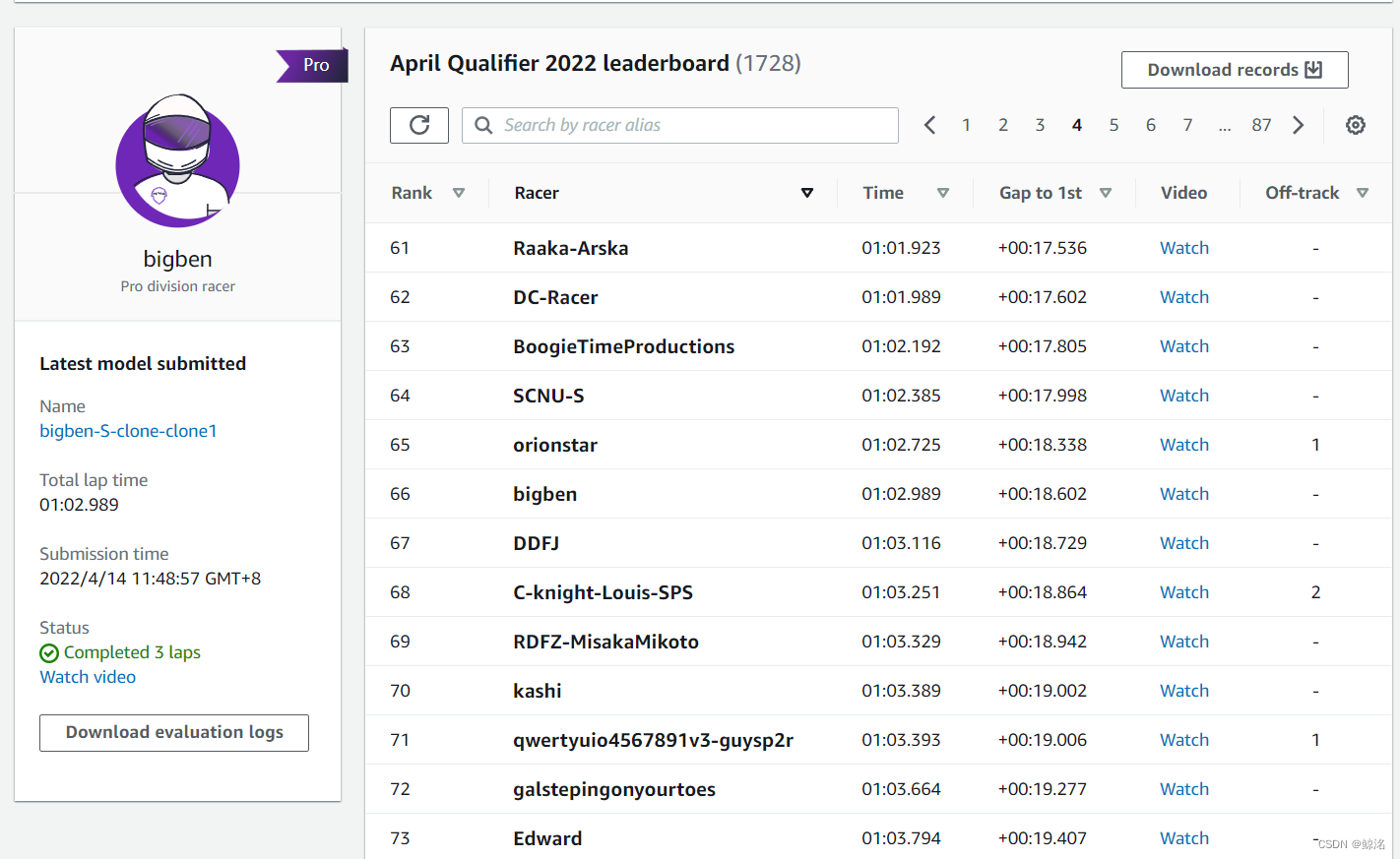Go to previous page with the left chevron

[x=929, y=125]
